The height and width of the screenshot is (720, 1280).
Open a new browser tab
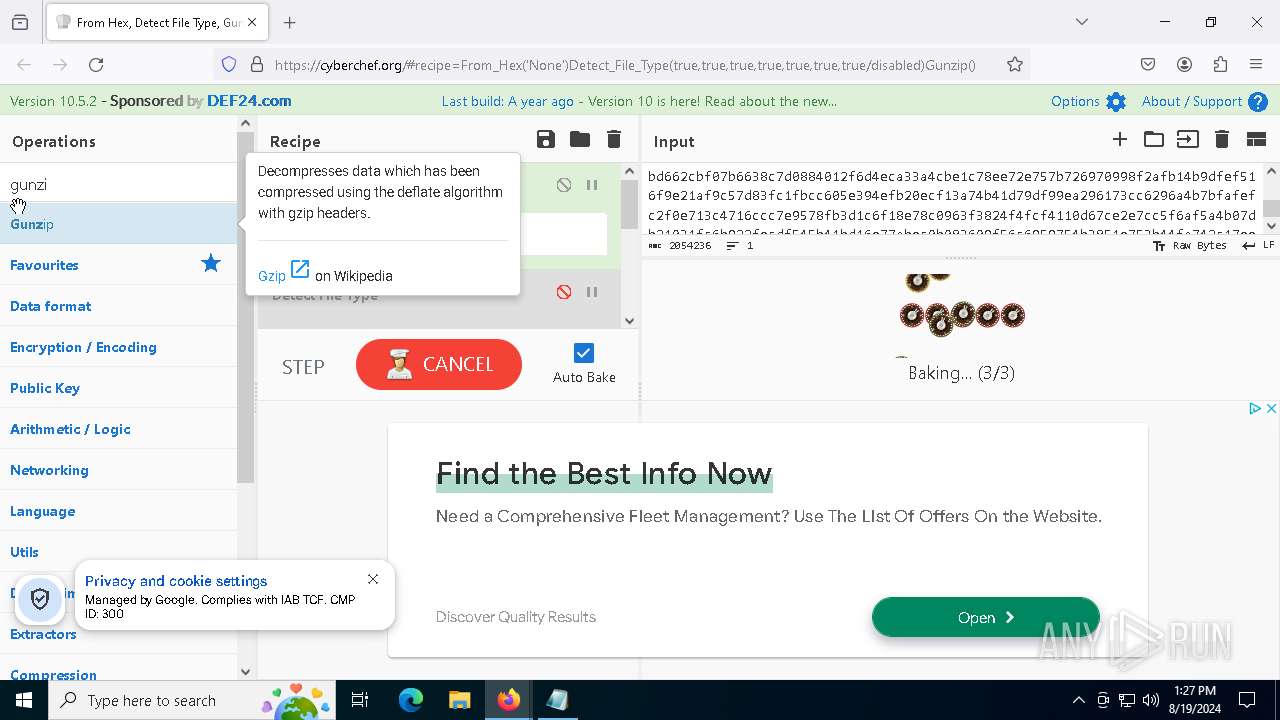[x=290, y=22]
